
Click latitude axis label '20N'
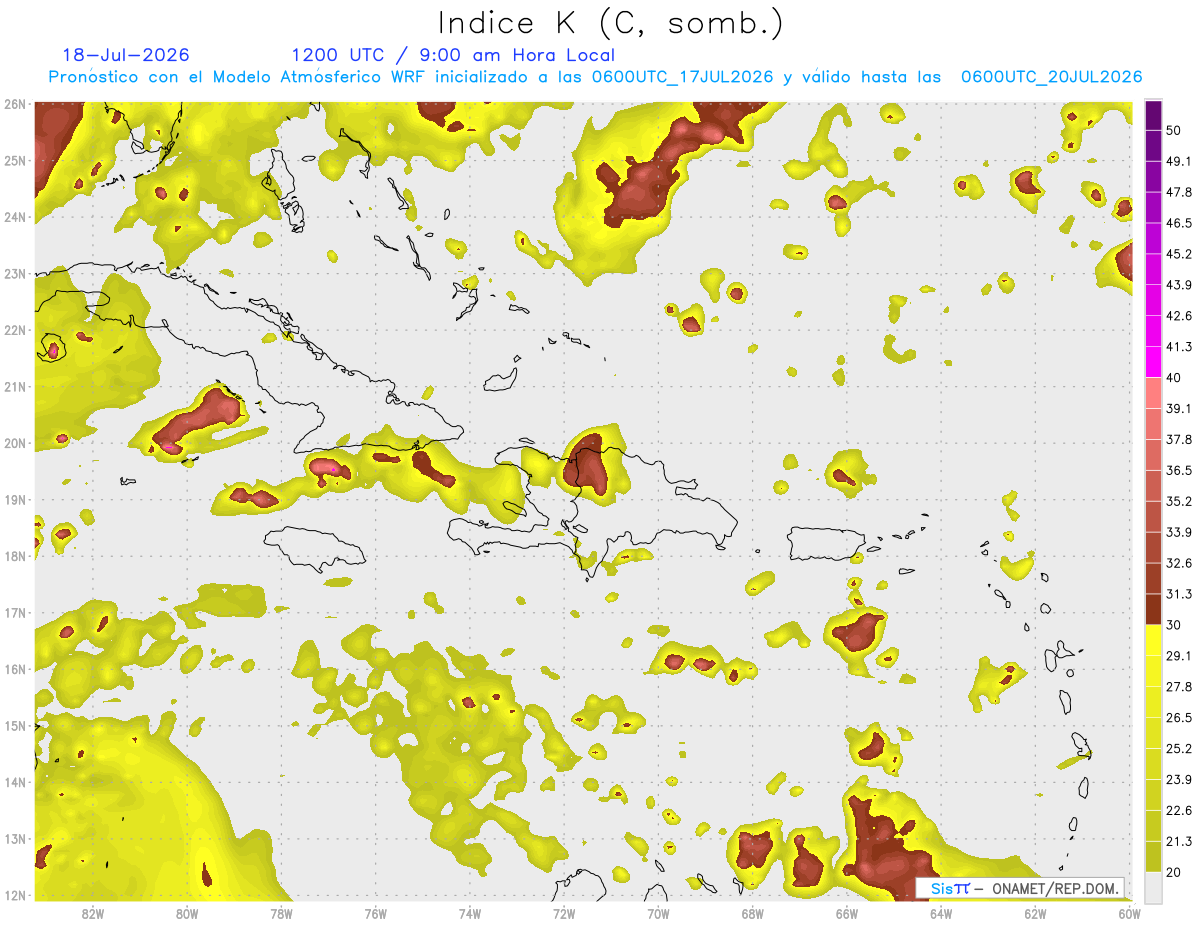pyautogui.click(x=15, y=443)
